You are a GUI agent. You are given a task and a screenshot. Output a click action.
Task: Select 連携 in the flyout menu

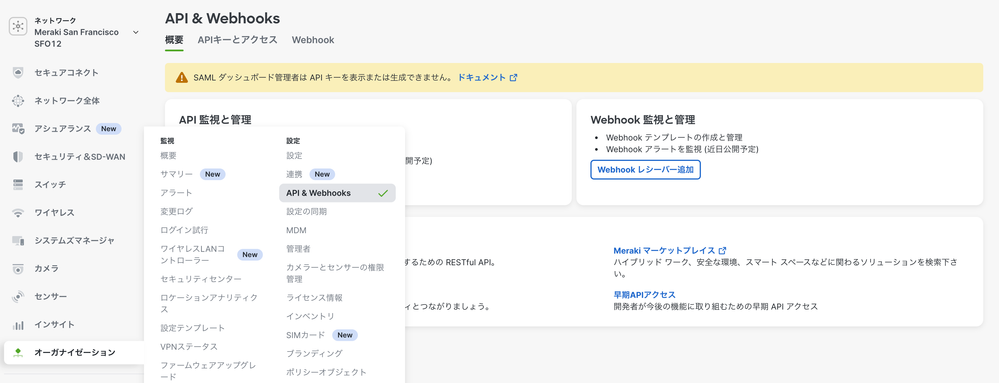pyautogui.click(x=294, y=174)
